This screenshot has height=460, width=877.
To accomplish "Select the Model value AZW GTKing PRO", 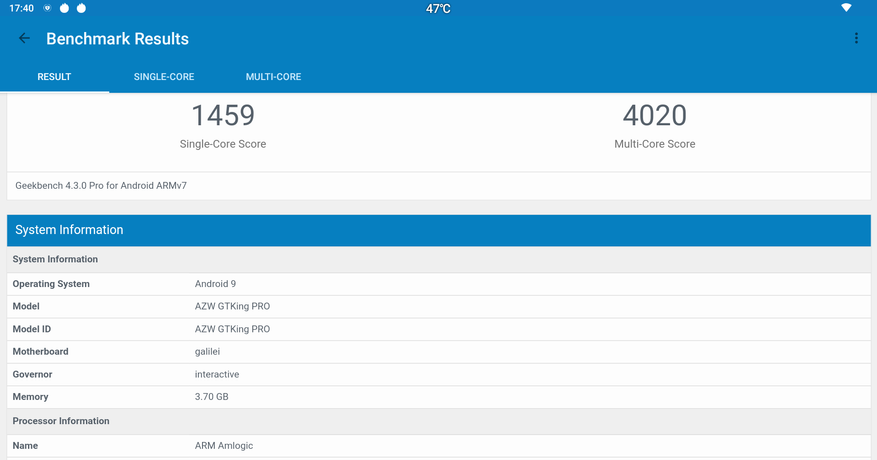I will tap(232, 306).
